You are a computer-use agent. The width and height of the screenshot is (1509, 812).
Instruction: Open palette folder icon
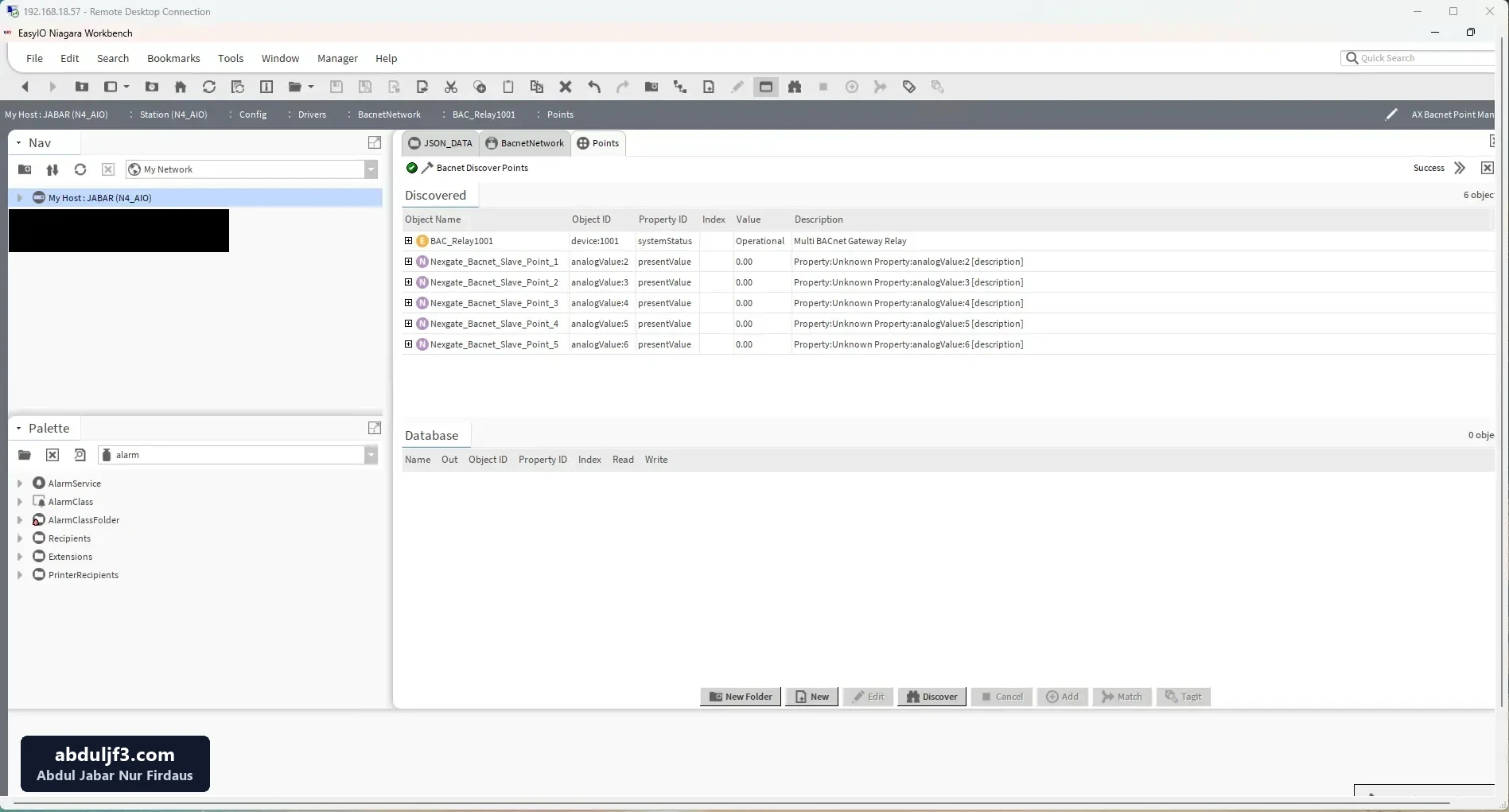coord(25,455)
